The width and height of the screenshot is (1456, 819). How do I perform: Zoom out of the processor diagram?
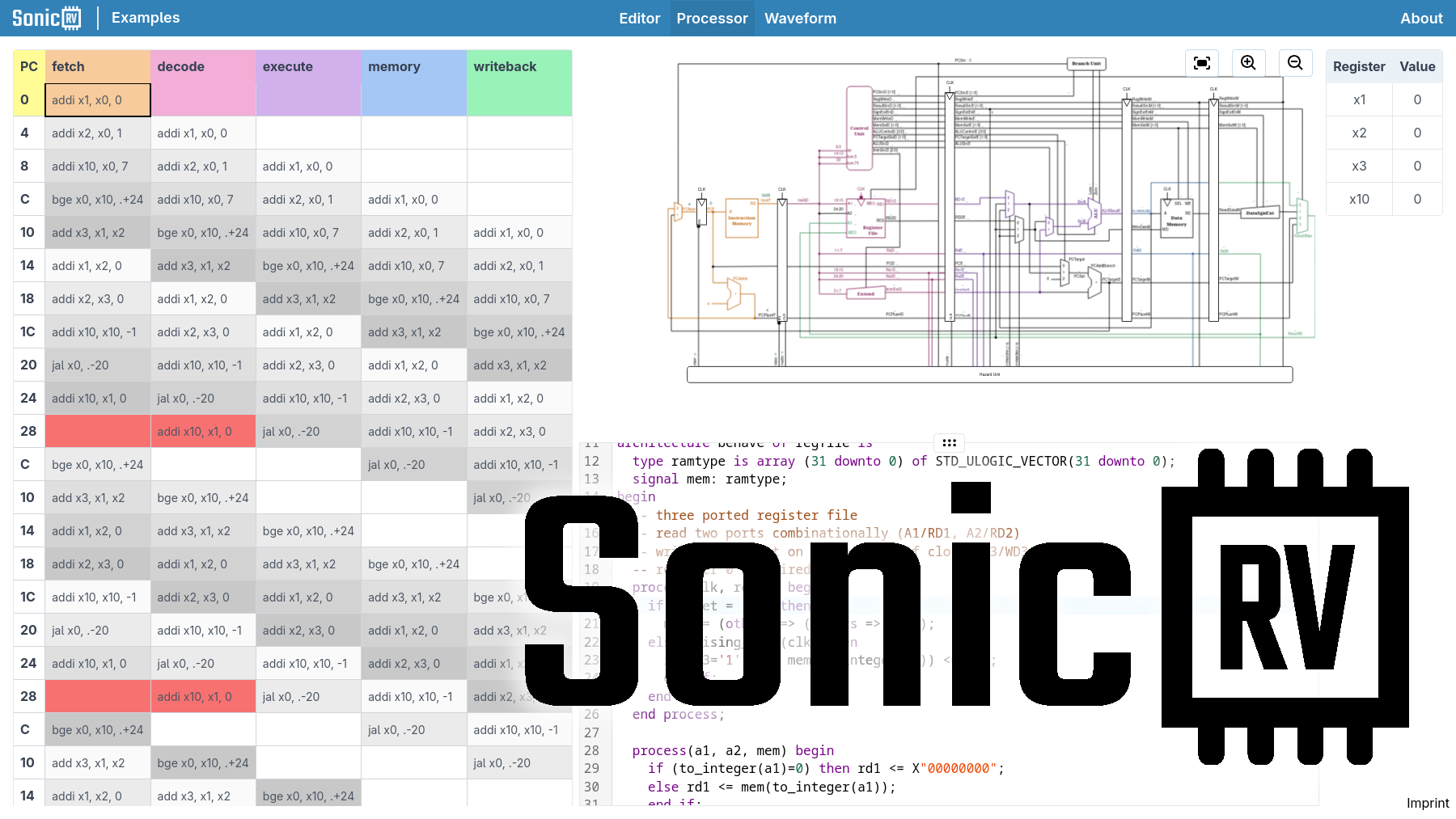click(1295, 63)
